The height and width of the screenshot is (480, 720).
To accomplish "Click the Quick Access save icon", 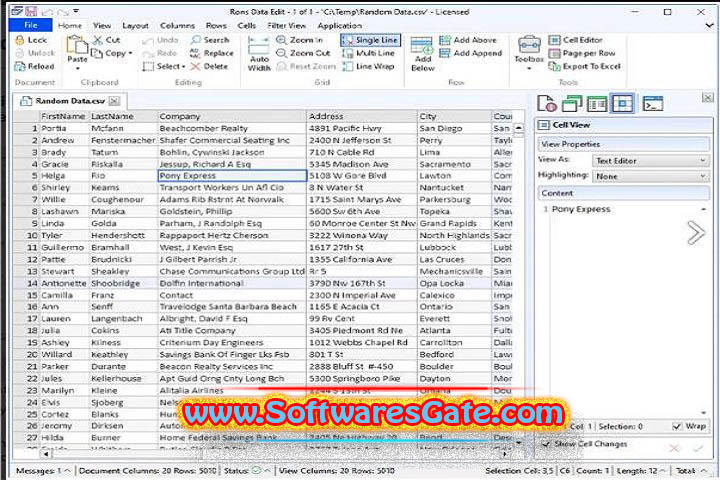I will pos(31,11).
